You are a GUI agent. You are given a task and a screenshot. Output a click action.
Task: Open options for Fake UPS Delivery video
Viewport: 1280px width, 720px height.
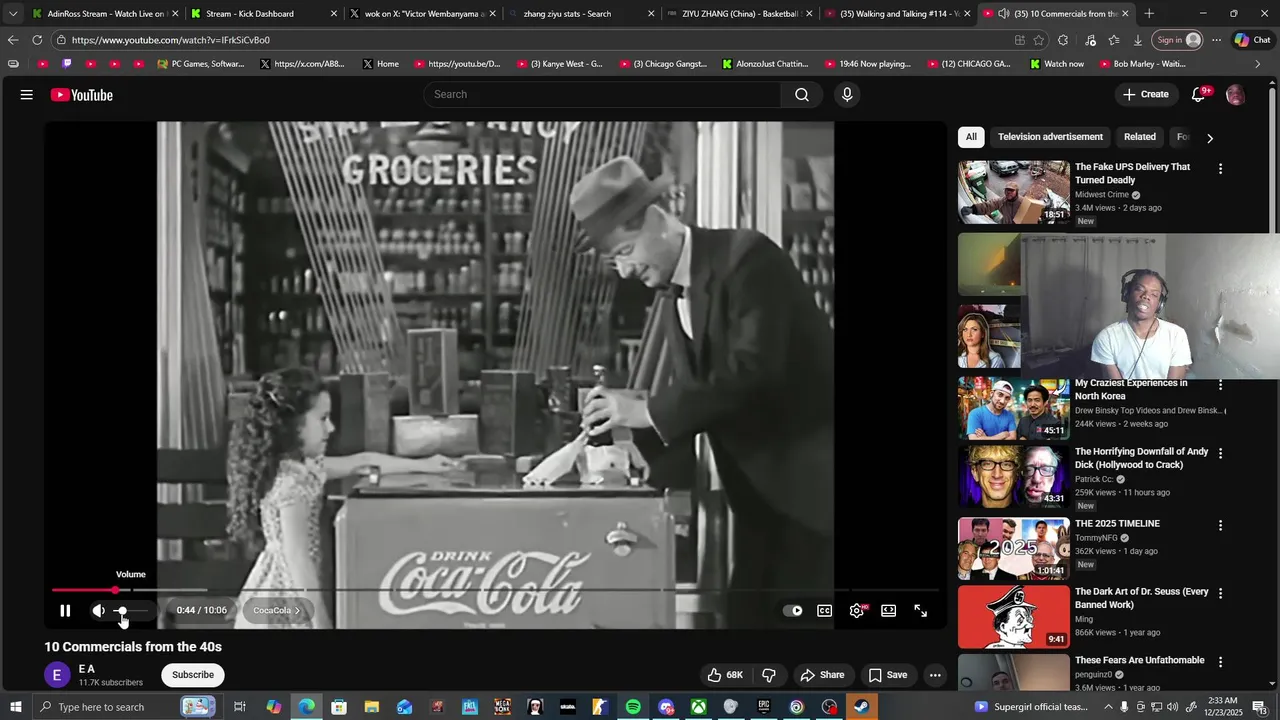coord(1220,169)
